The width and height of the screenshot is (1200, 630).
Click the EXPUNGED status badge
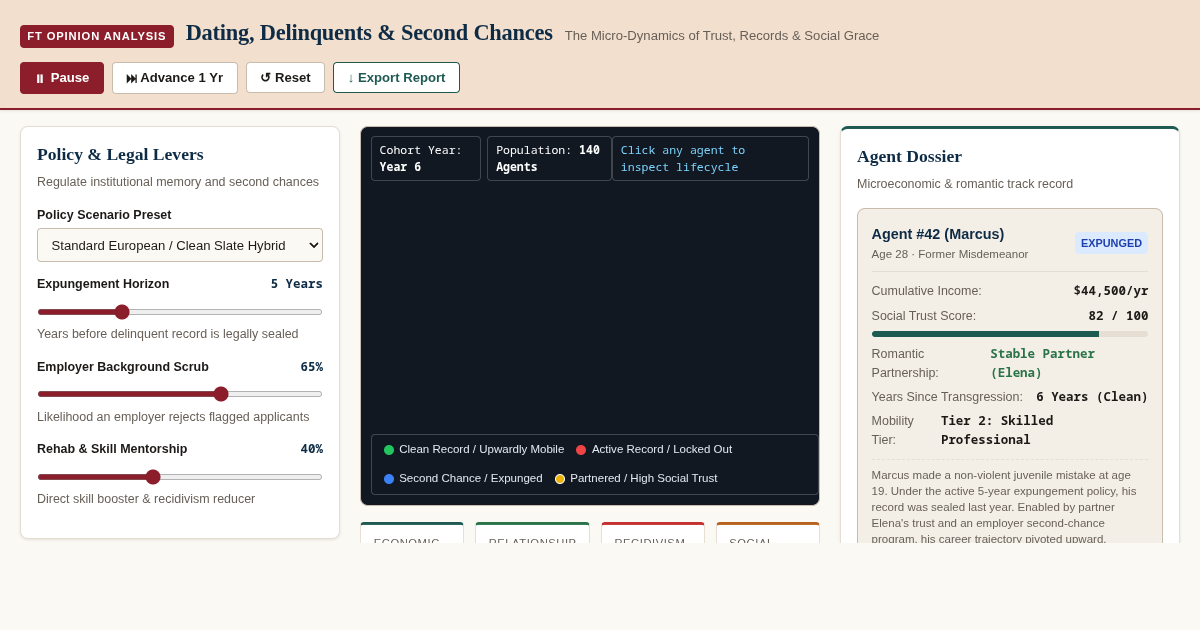click(1111, 243)
